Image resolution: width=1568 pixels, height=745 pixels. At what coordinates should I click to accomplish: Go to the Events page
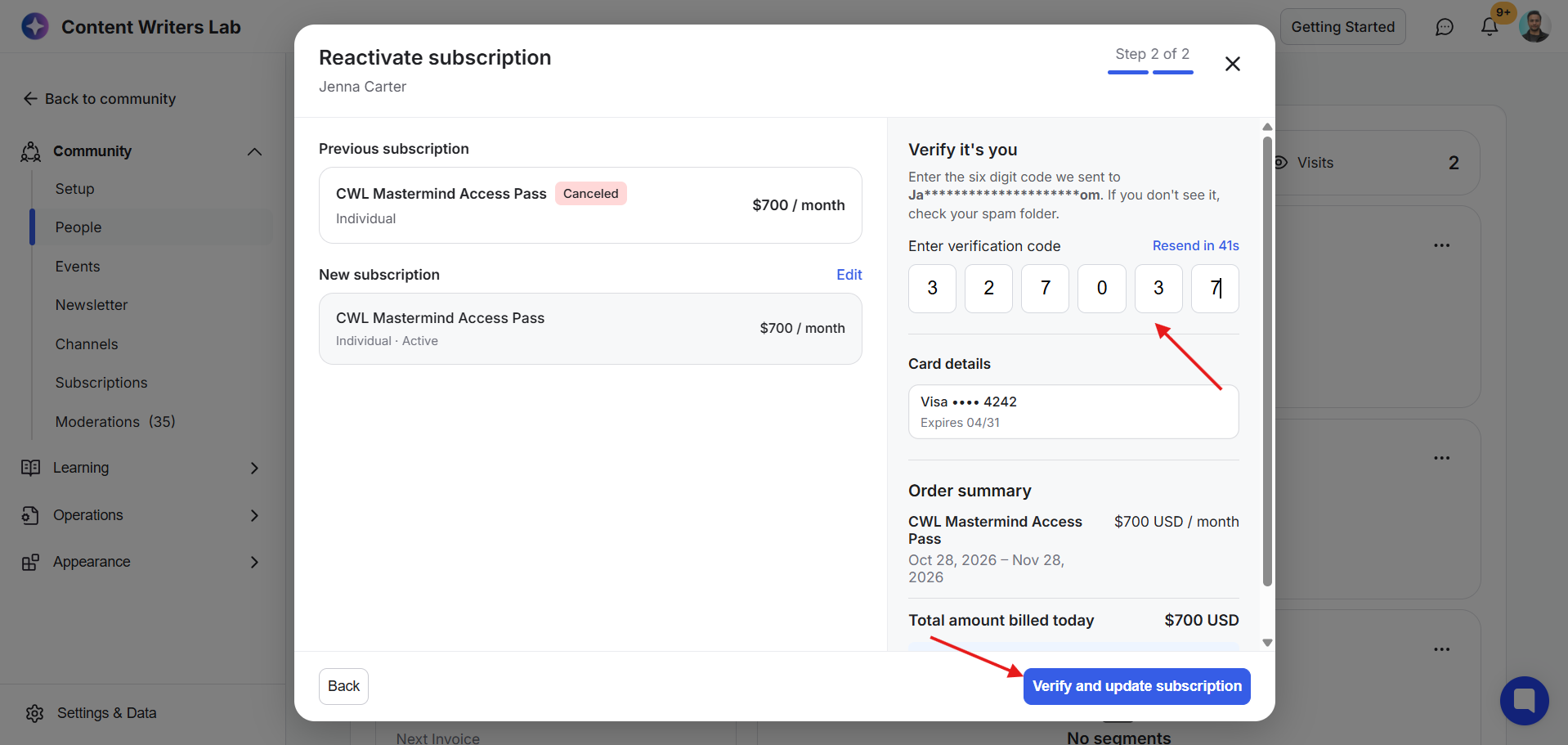(x=78, y=267)
